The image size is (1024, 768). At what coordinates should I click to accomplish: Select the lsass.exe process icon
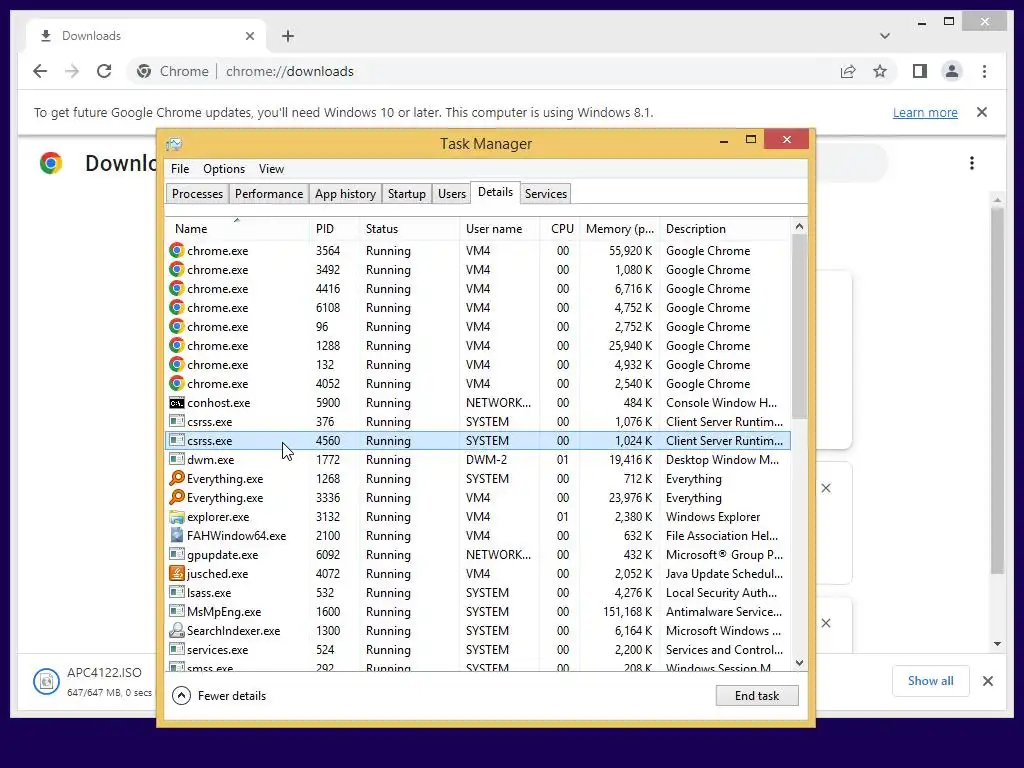(x=176, y=592)
